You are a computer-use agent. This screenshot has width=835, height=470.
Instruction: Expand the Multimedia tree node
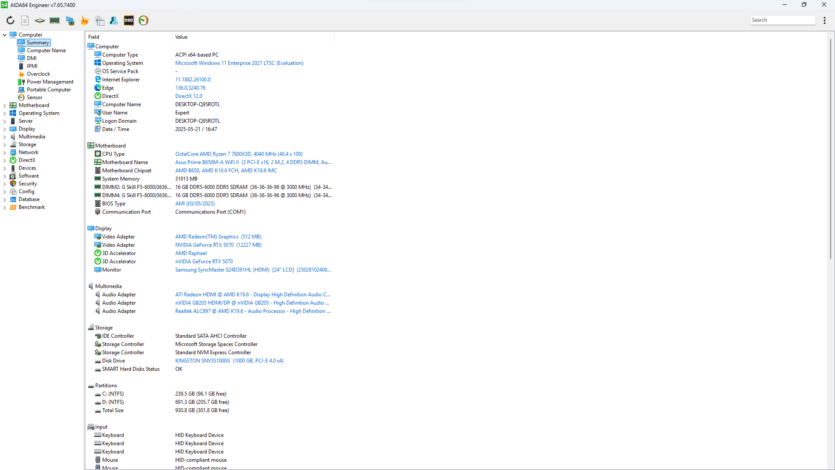coord(5,137)
